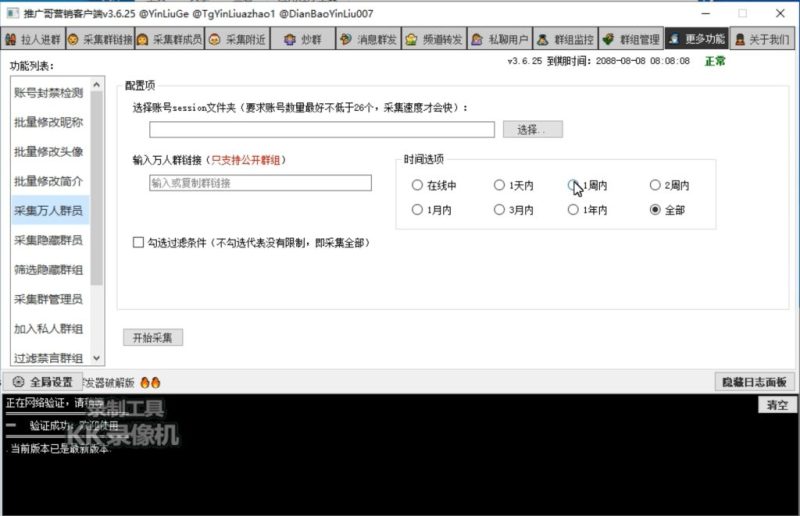Viewport: 800px width, 516px height.
Task: Open 全局设置 global settings
Action: point(43,381)
